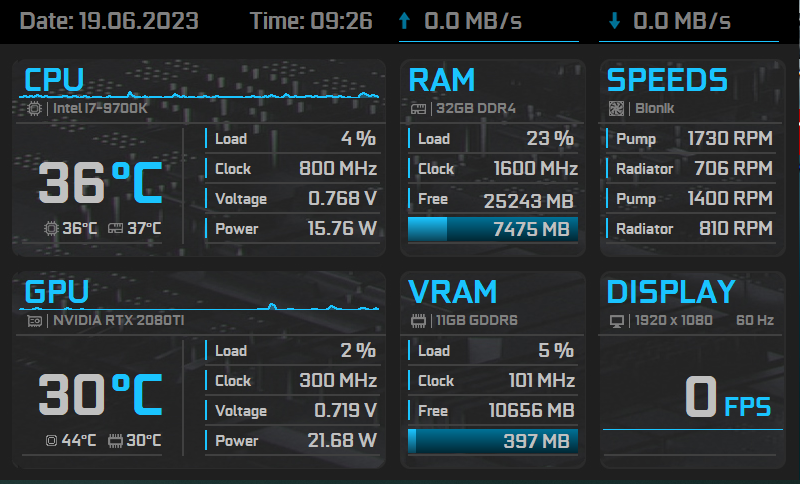The width and height of the screenshot is (800, 484).
Task: Click the CPU Power row showing 15.76 W
Action: click(x=292, y=229)
